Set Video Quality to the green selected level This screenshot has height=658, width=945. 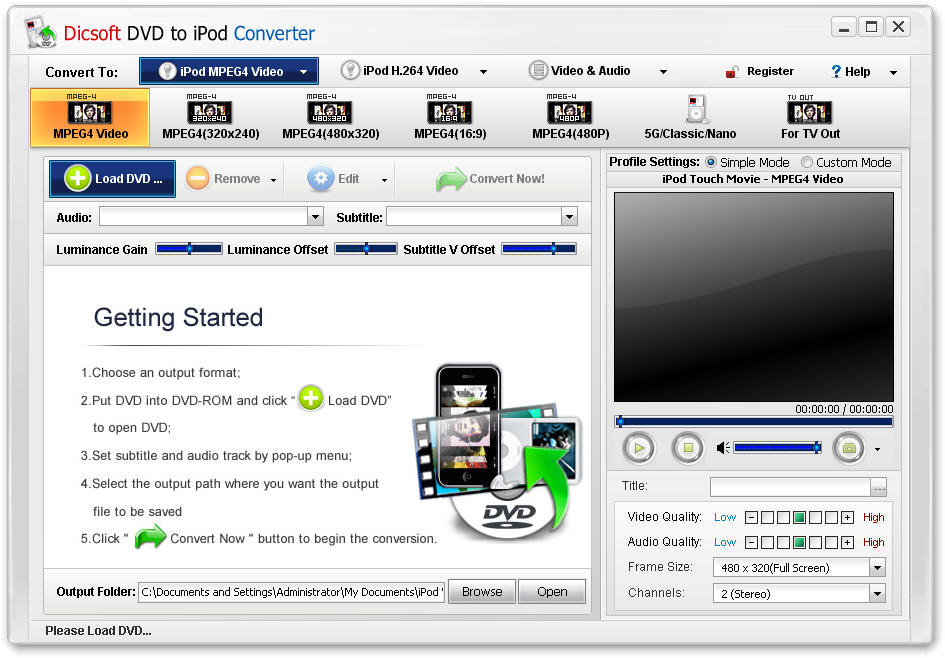pyautogui.click(x=799, y=518)
